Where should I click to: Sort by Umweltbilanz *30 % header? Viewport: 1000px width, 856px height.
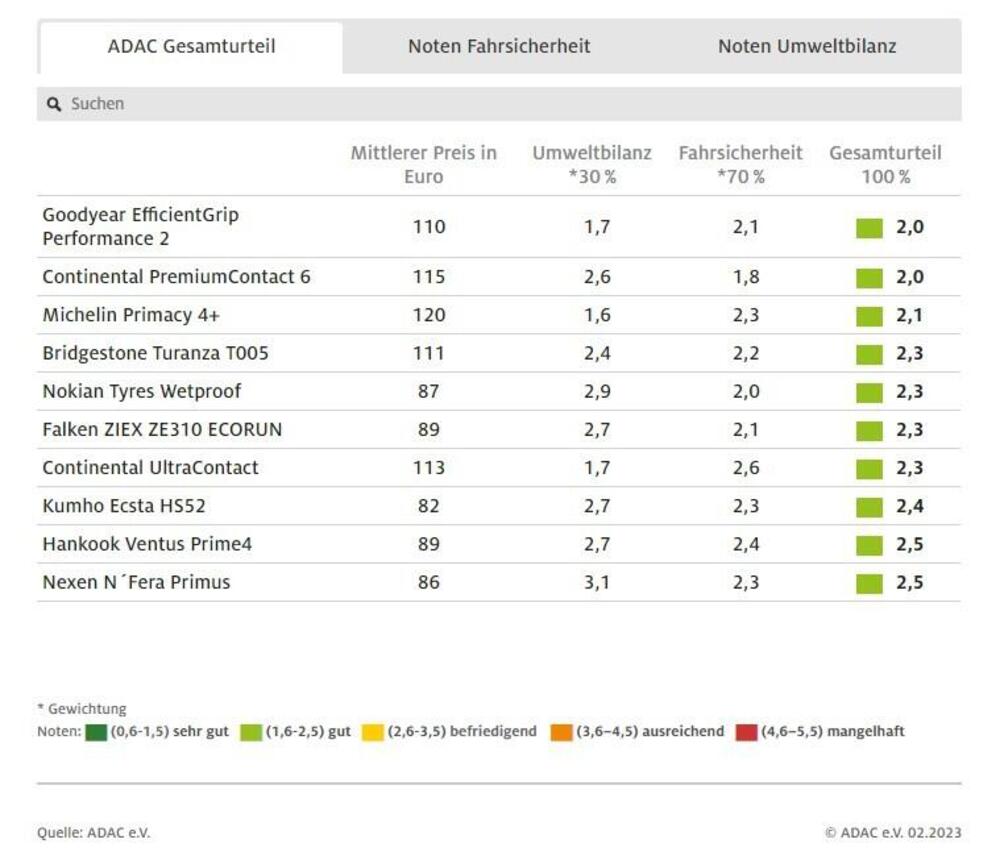pos(592,165)
